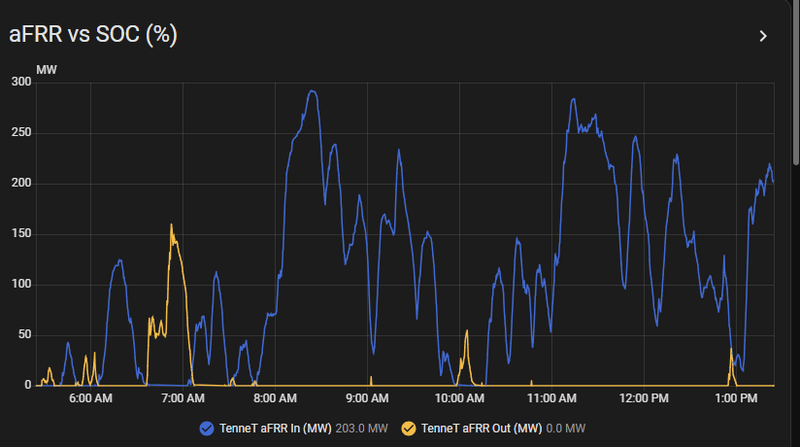Click the MW unit label above y-axis
The image size is (800, 447).
[x=46, y=70]
